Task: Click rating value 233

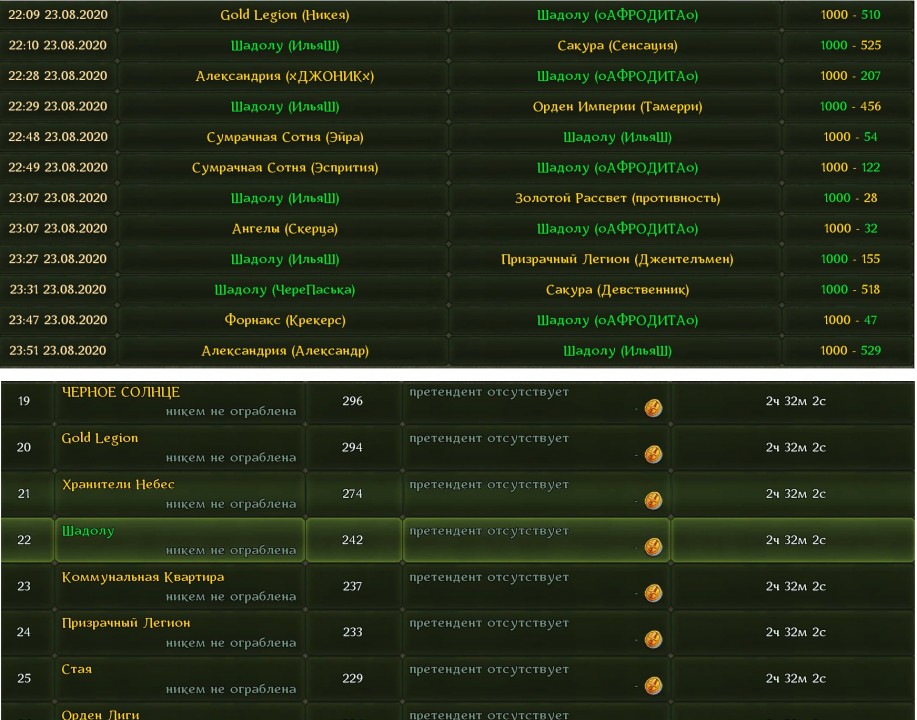Action: [x=352, y=632]
